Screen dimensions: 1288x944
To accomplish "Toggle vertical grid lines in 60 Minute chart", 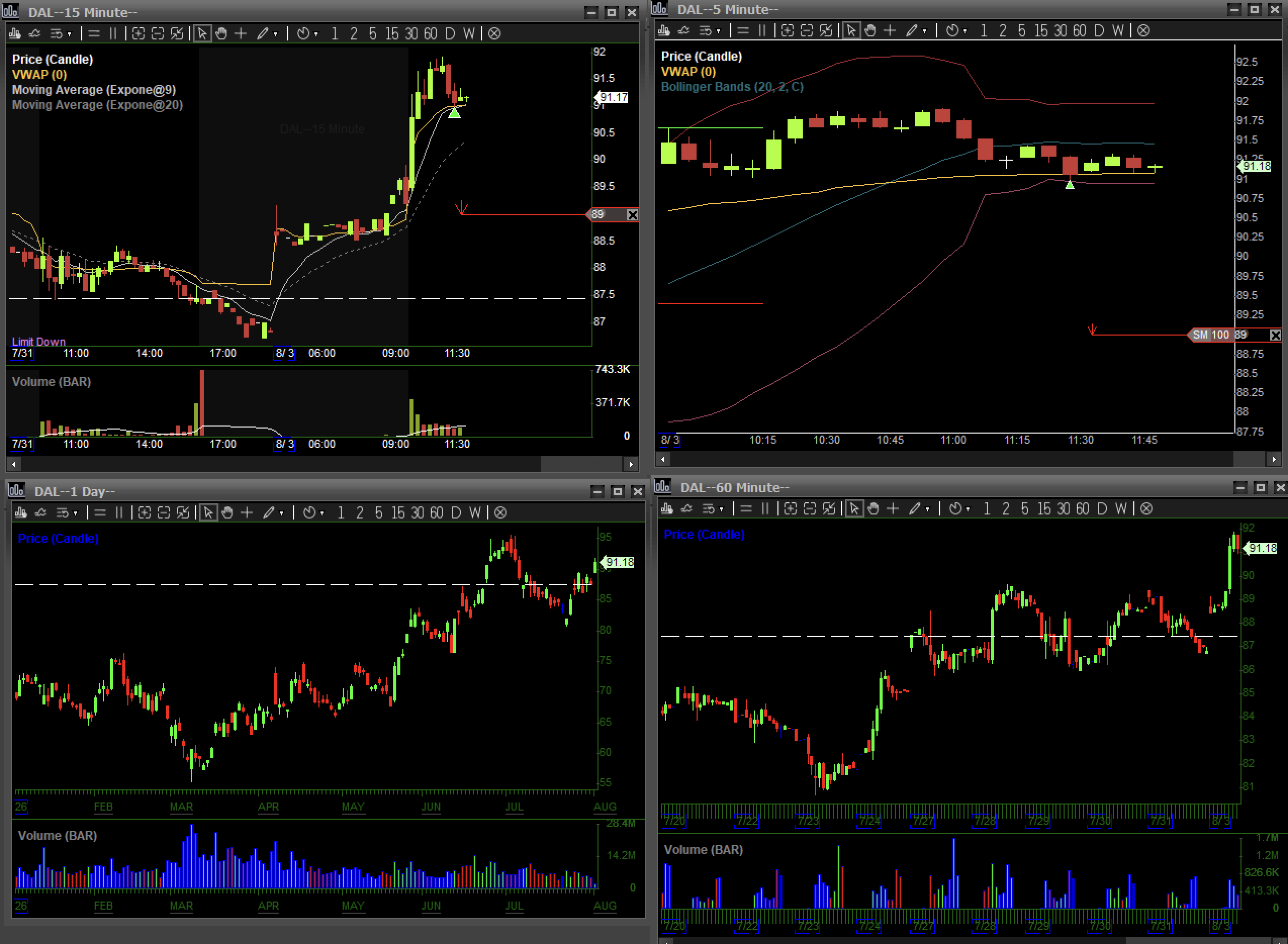I will [765, 508].
